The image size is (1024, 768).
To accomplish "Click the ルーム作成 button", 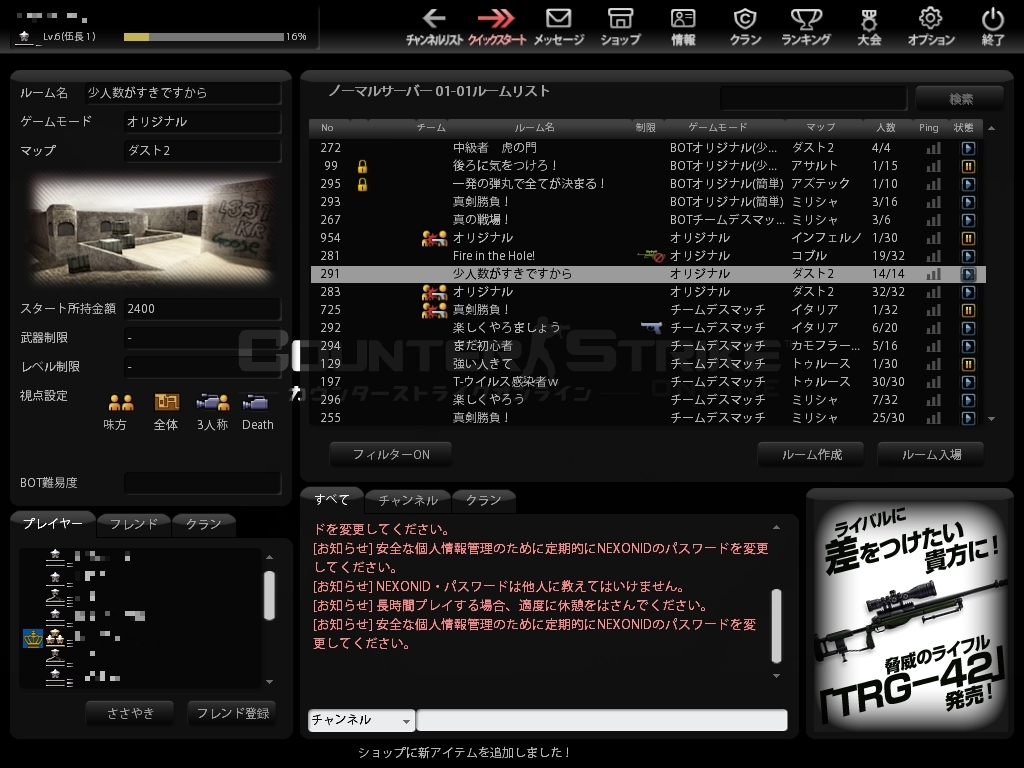I will (x=812, y=454).
